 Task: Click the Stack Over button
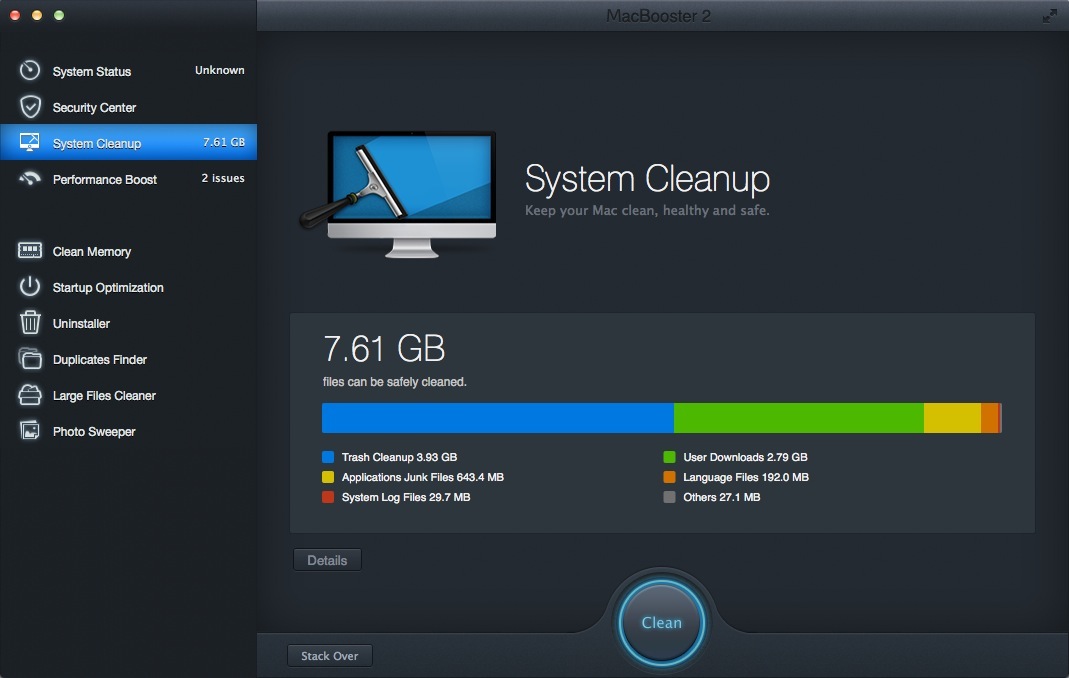pos(330,656)
